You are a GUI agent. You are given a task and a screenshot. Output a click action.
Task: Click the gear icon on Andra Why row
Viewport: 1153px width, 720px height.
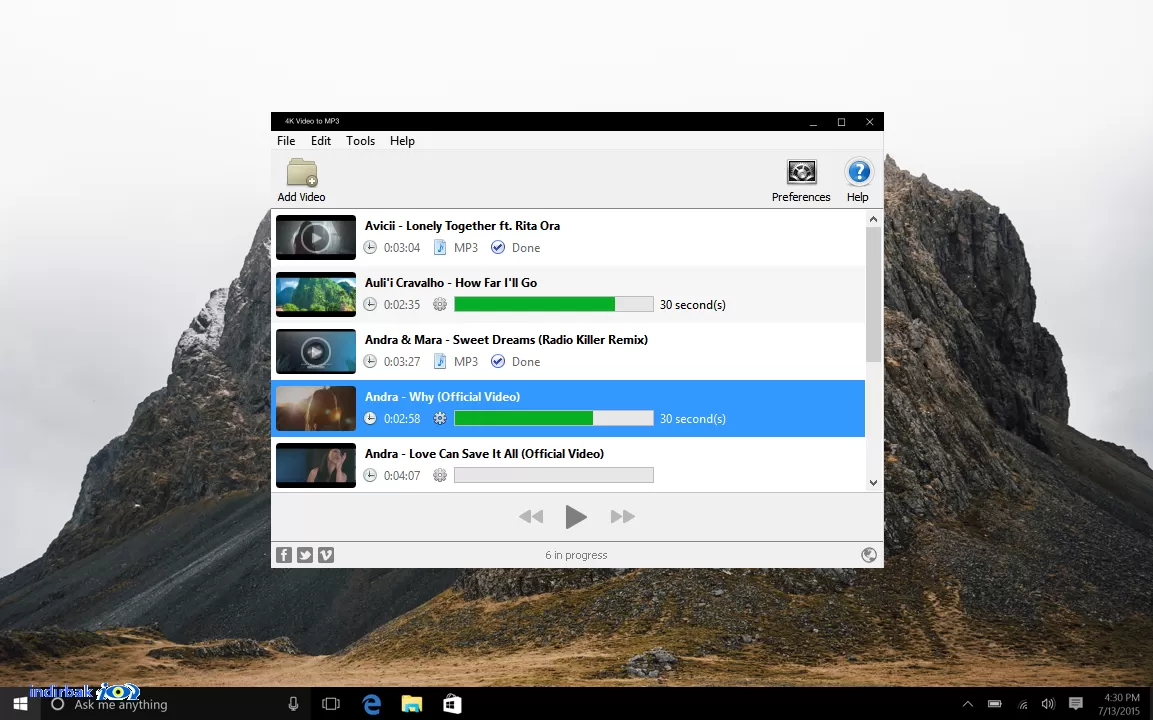440,418
